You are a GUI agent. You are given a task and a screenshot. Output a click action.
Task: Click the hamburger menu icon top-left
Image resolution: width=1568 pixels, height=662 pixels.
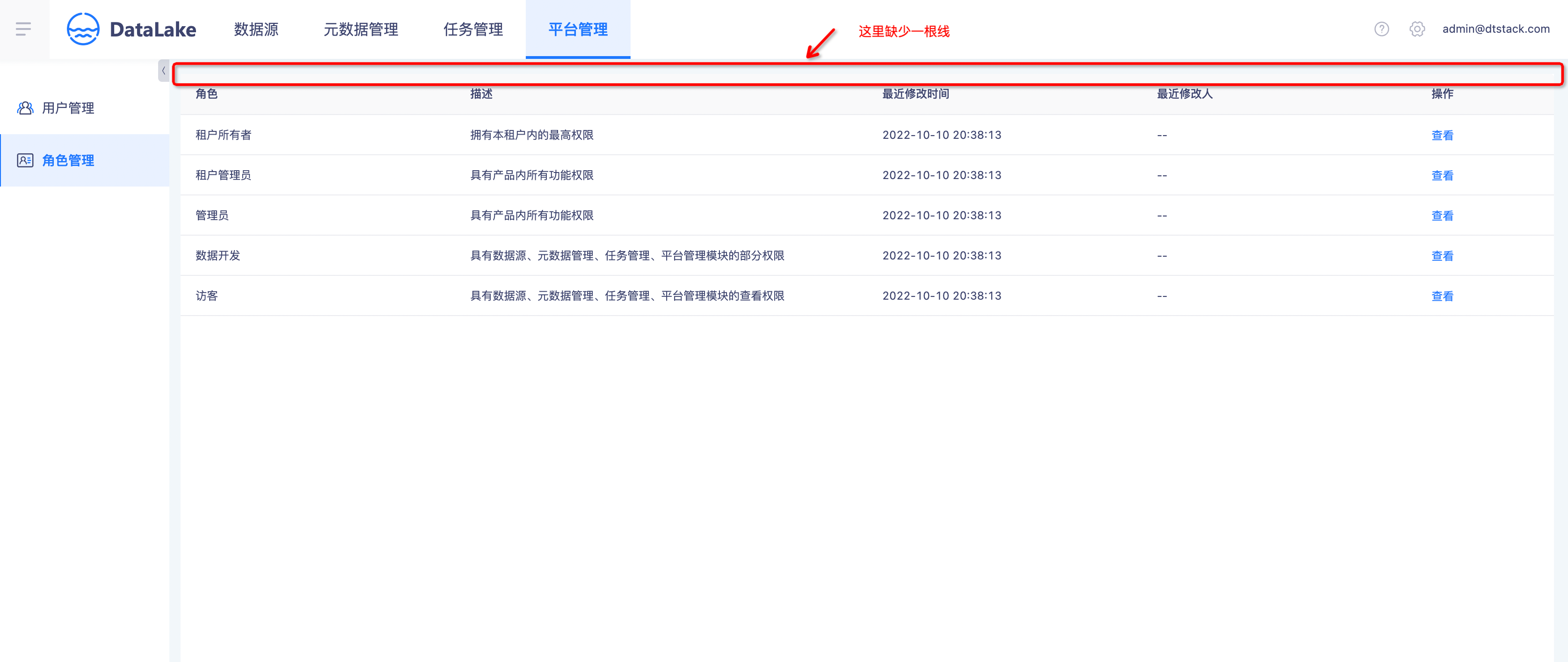[24, 28]
